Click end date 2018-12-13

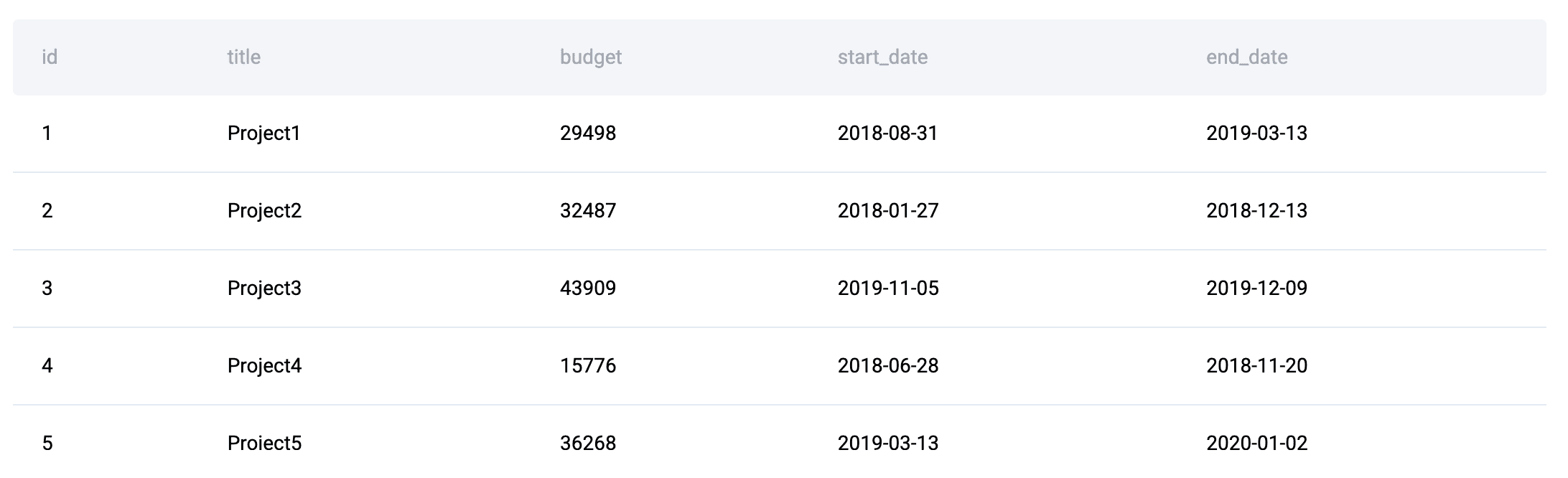point(1256,211)
